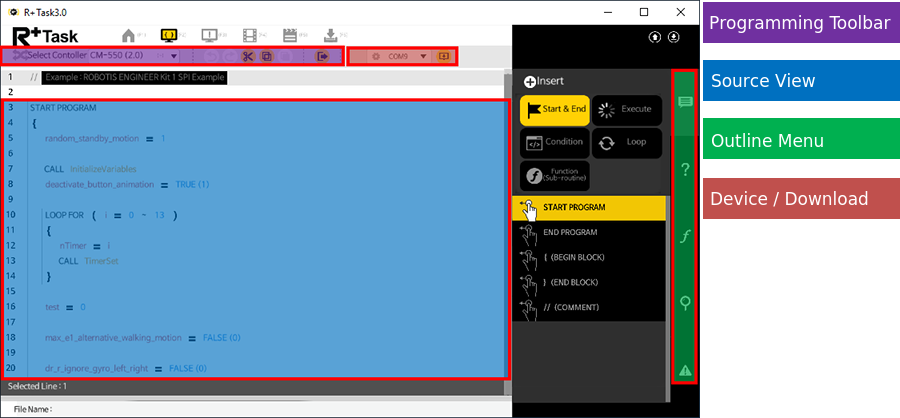This screenshot has height=418, width=900.
Task: Open the warning triangle outline icon
Action: [x=685, y=370]
